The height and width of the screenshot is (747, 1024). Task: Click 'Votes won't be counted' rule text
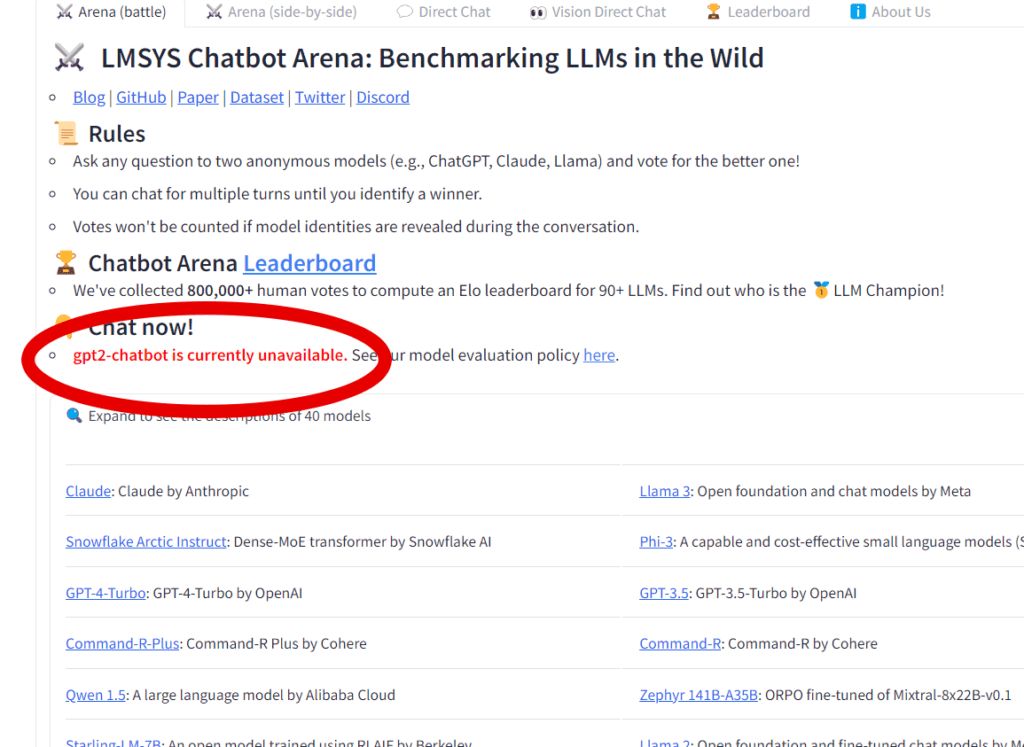click(x=356, y=227)
